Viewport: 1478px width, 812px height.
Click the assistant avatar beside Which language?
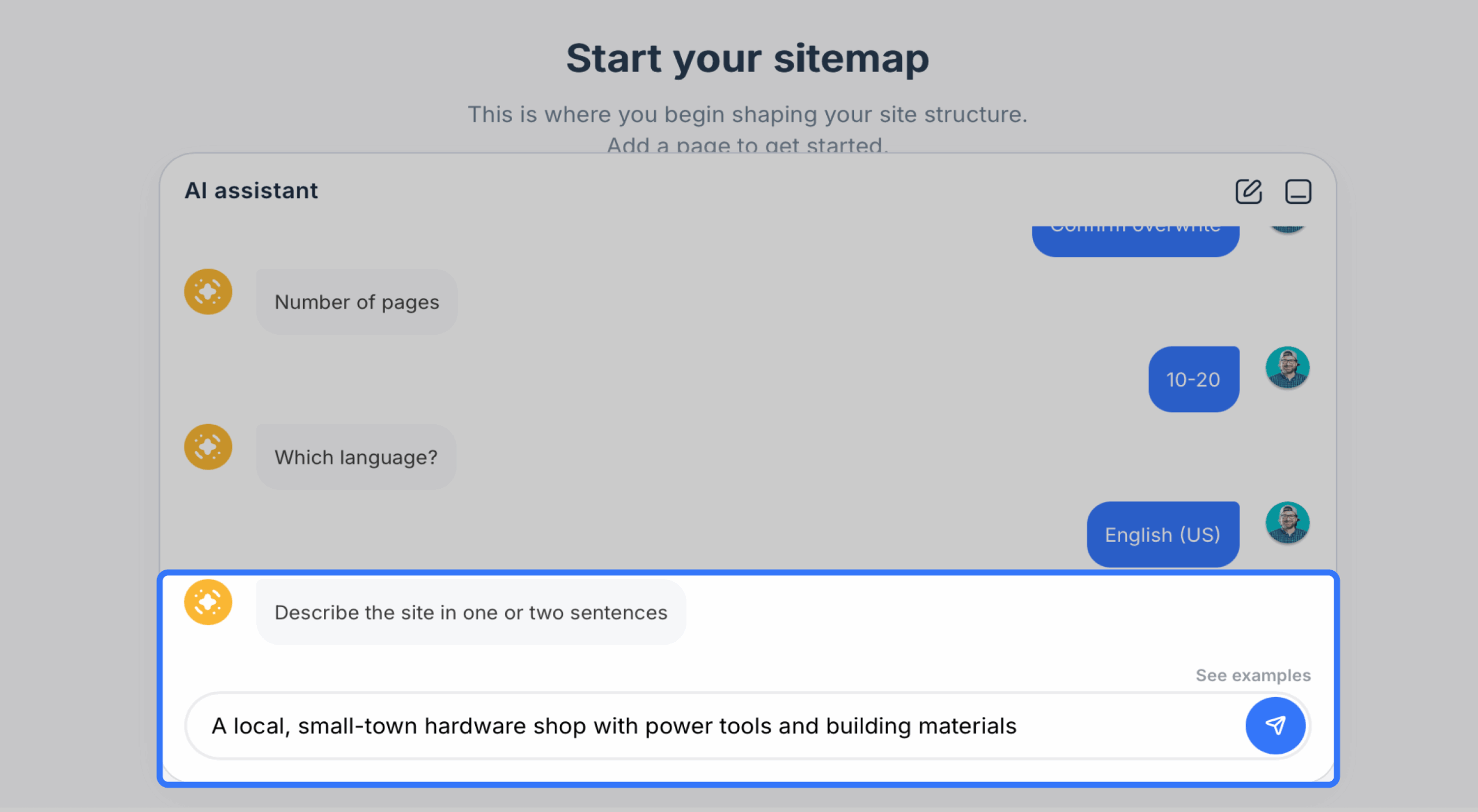208,447
